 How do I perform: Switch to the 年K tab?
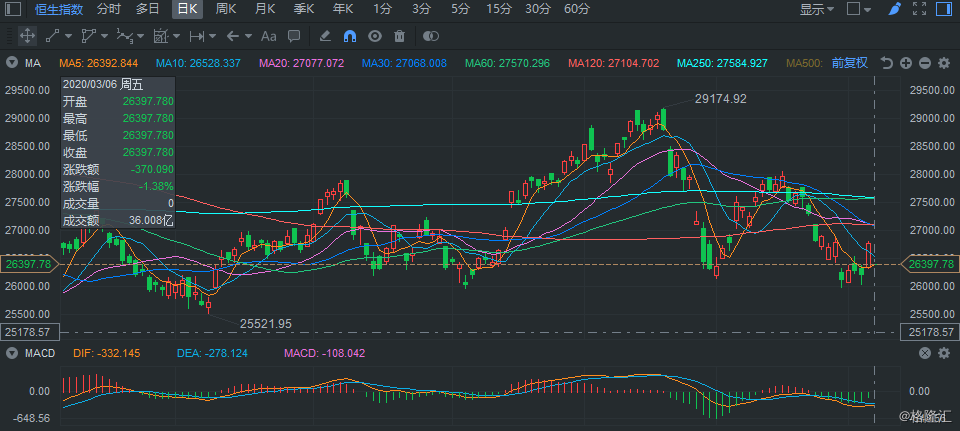tap(343, 9)
